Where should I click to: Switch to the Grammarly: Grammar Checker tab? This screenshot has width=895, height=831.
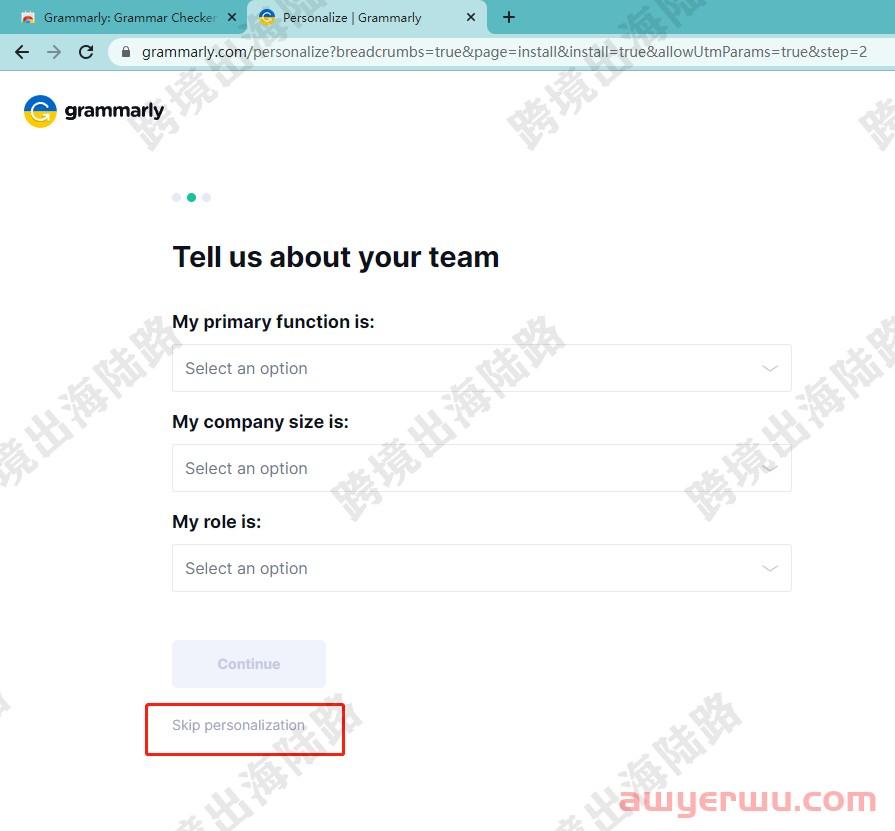pos(123,18)
